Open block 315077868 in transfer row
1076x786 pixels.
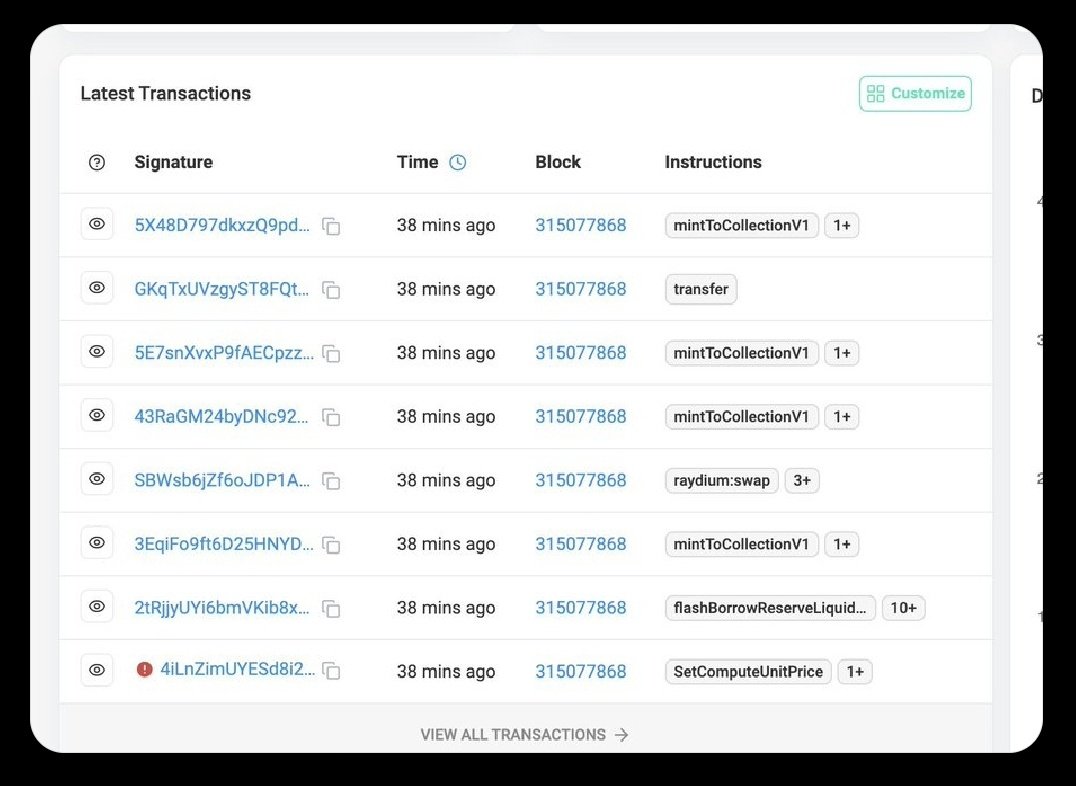(x=581, y=289)
